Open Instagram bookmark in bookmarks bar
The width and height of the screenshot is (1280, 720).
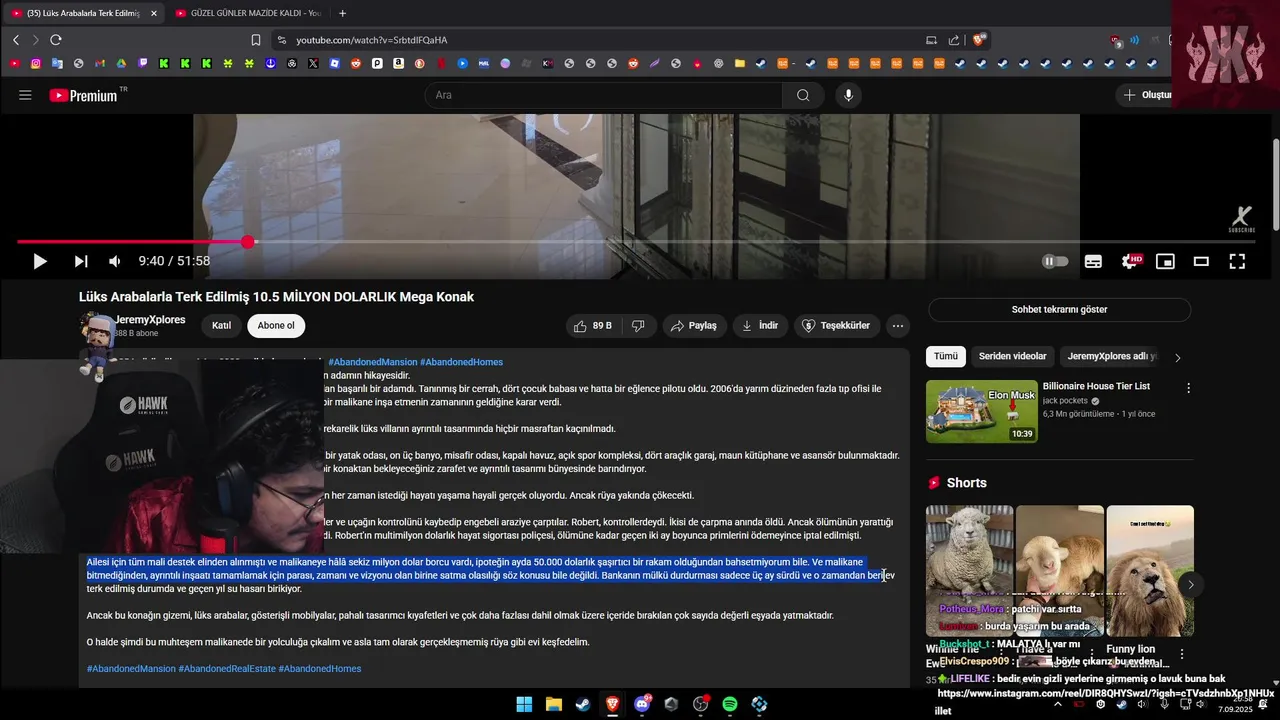[36, 63]
